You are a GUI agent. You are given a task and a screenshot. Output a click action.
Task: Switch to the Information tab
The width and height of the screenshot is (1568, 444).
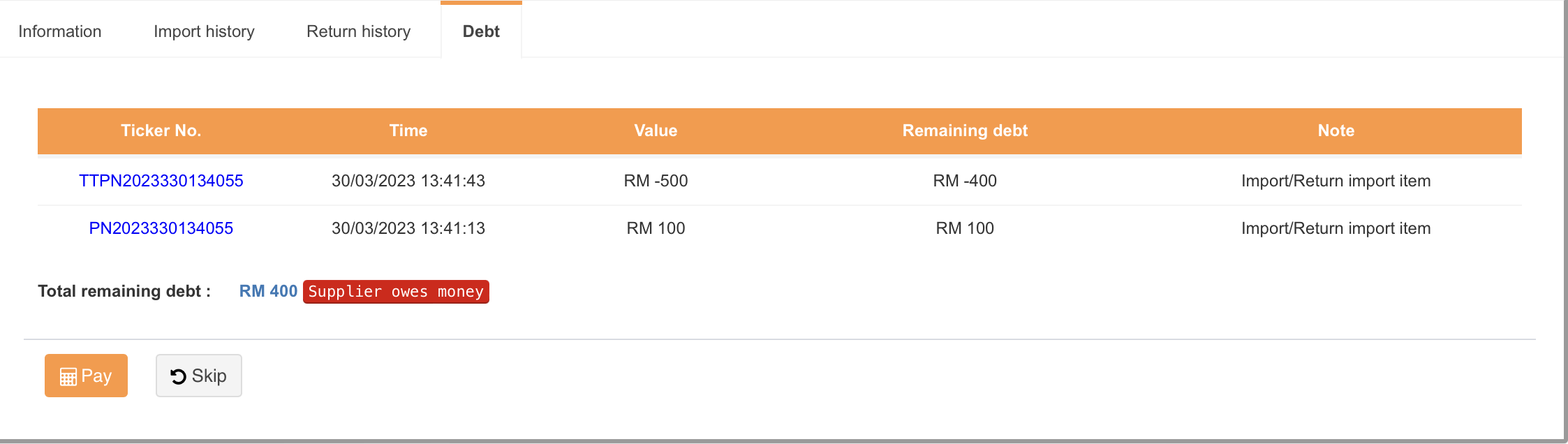pos(60,31)
